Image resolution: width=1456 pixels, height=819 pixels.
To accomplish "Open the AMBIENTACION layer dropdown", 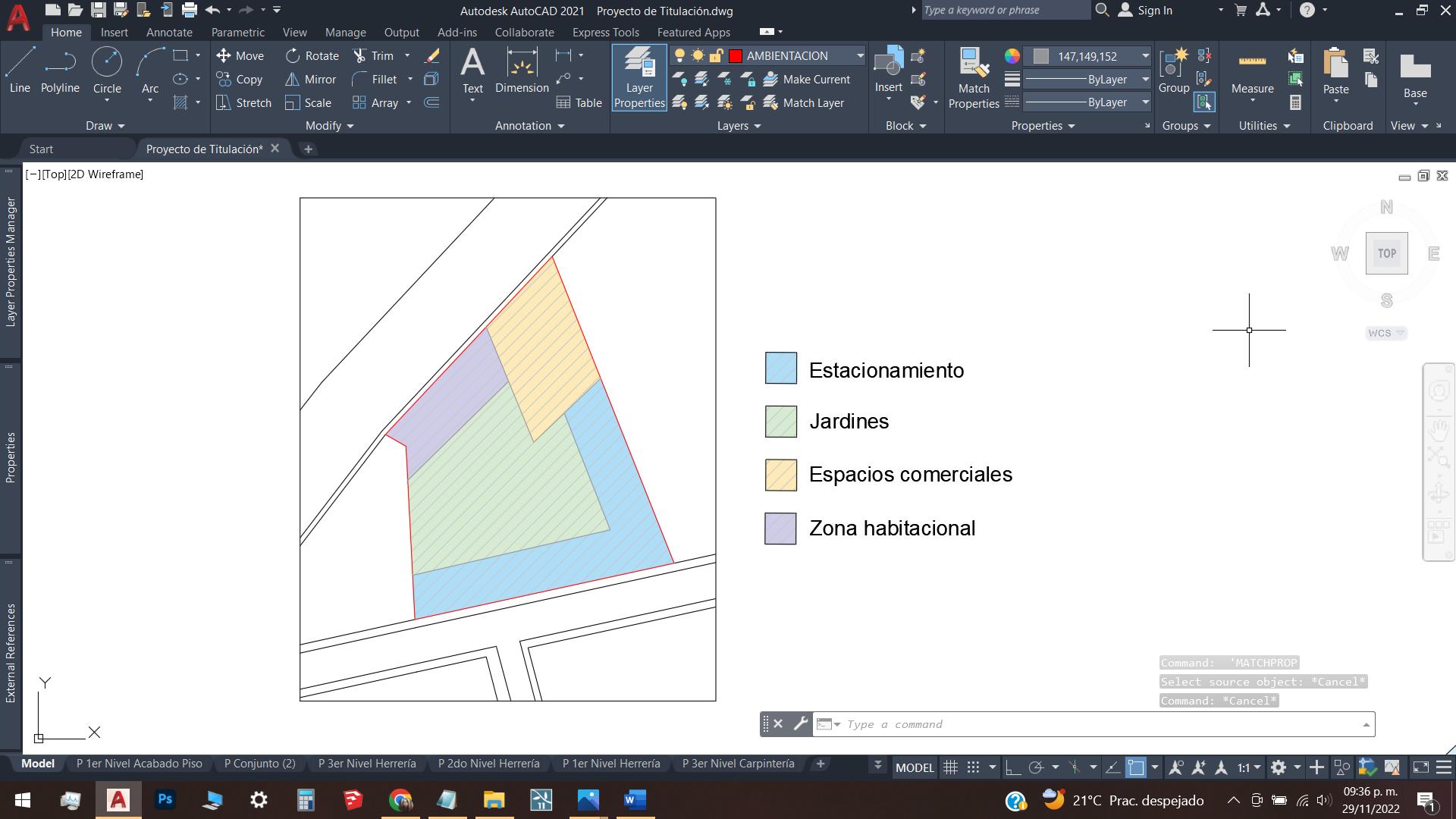I will click(860, 56).
